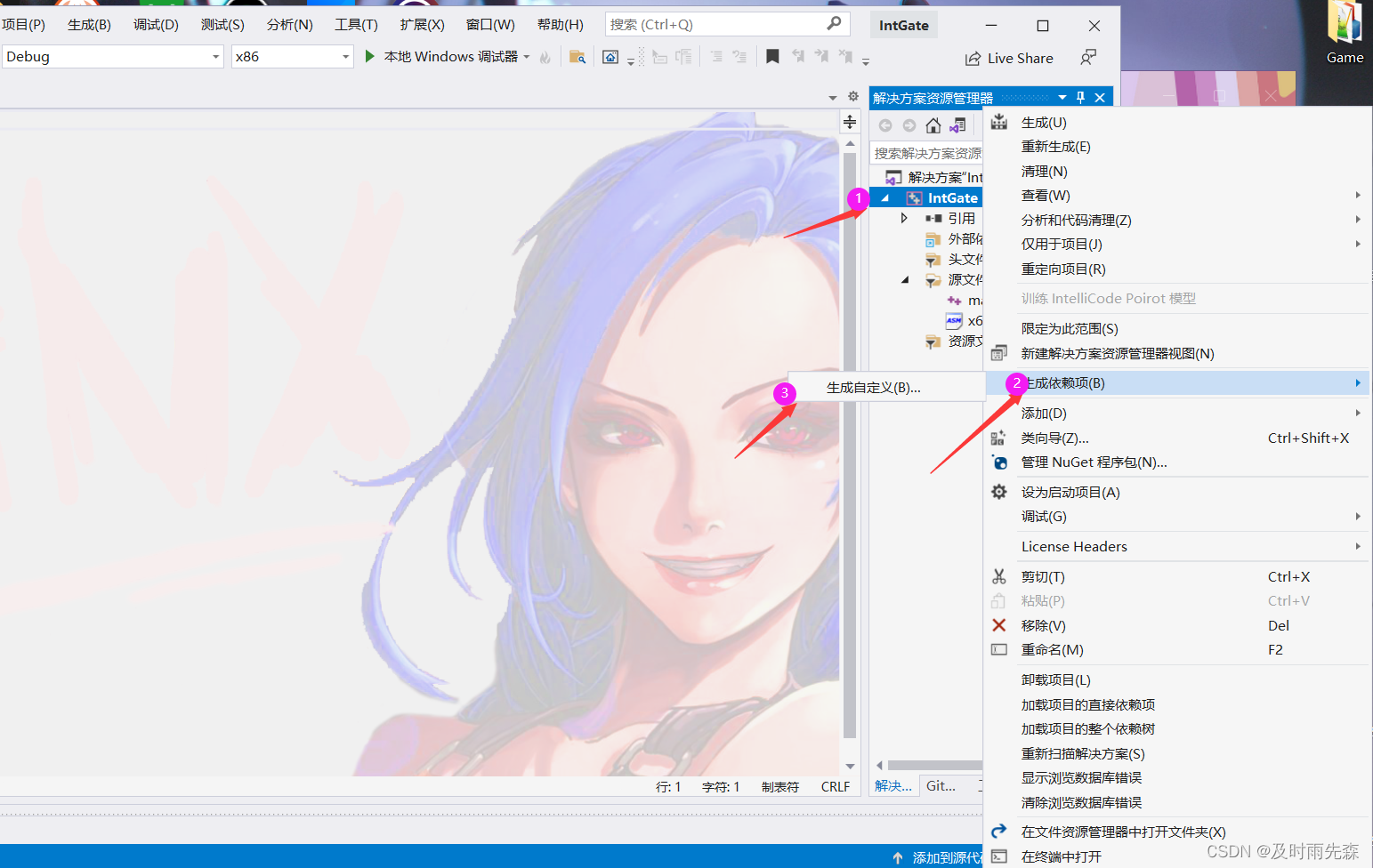Click the red X icon for 移除(V)
The height and width of the screenshot is (868, 1373).
point(999,625)
